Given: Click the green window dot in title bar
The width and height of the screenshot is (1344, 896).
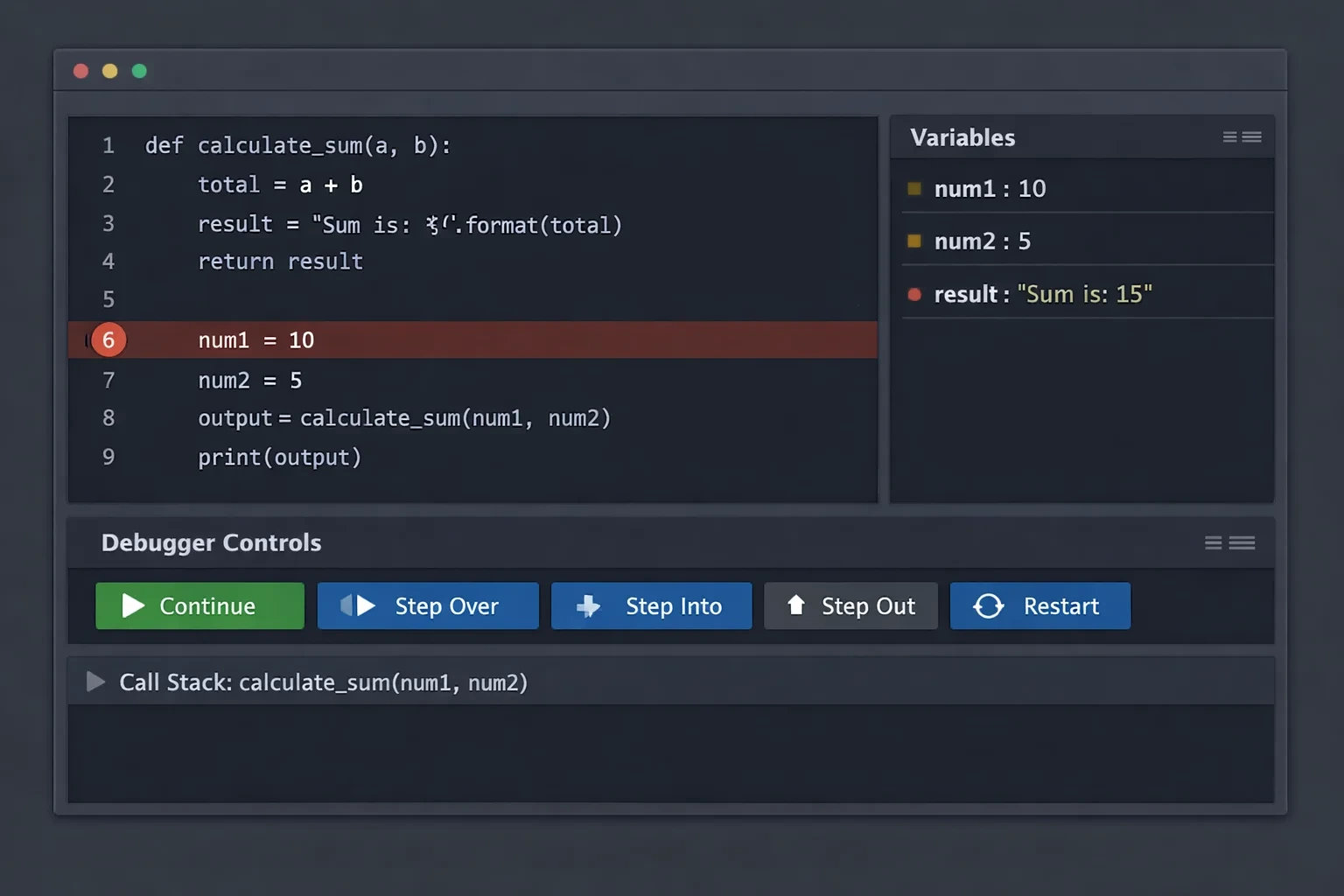Looking at the screenshot, I should (139, 71).
